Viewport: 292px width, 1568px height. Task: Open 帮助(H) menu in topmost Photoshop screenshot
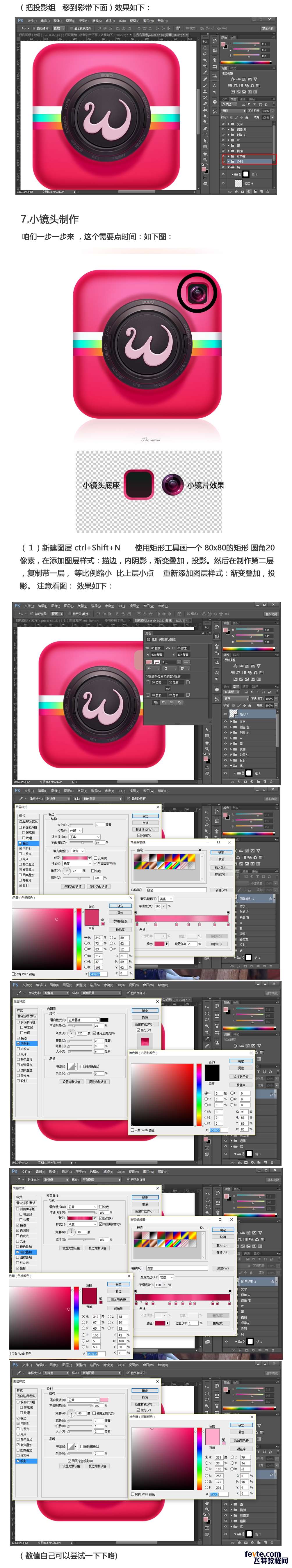pos(162,21)
